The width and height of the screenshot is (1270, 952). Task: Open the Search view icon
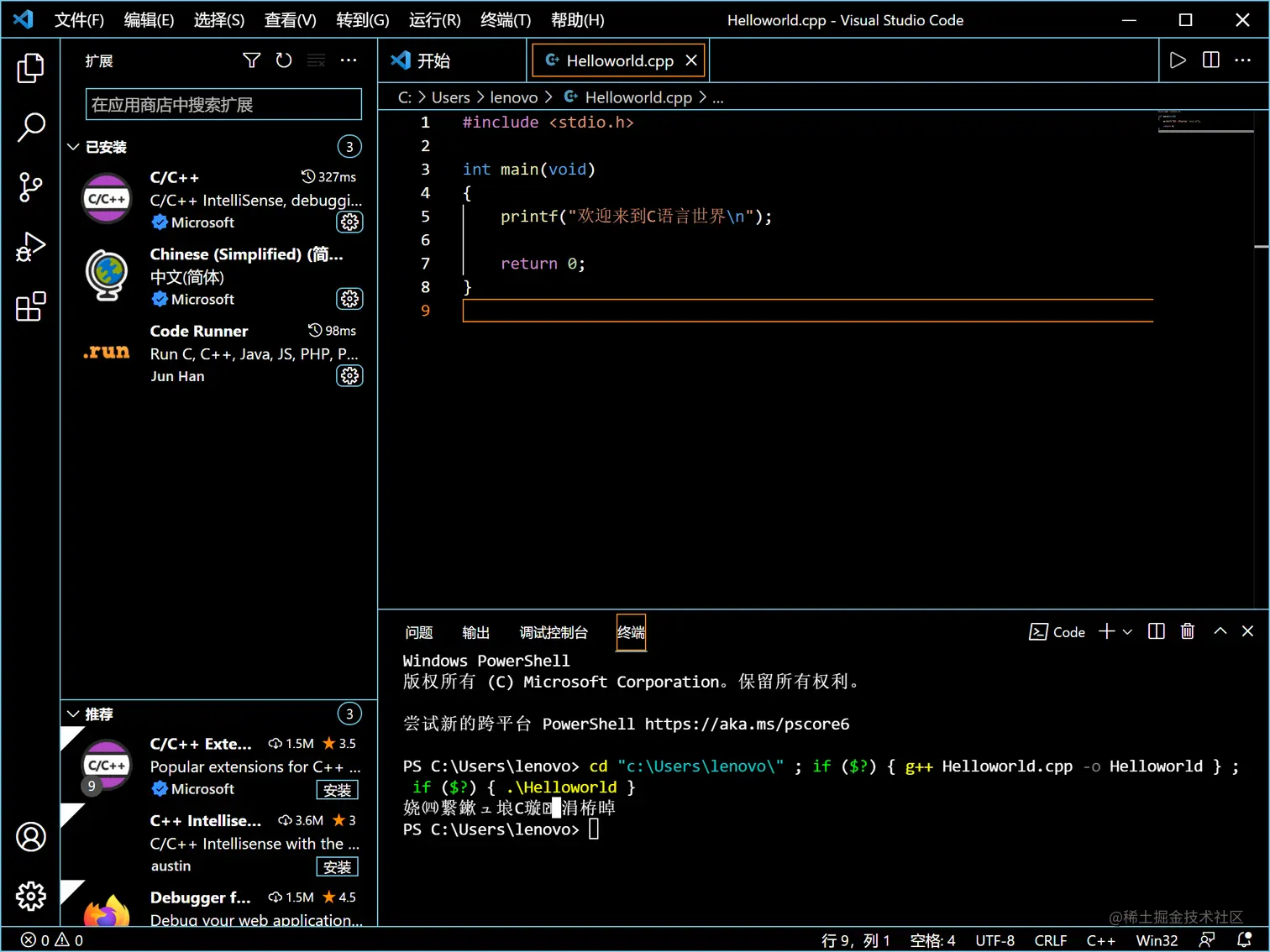click(x=30, y=128)
